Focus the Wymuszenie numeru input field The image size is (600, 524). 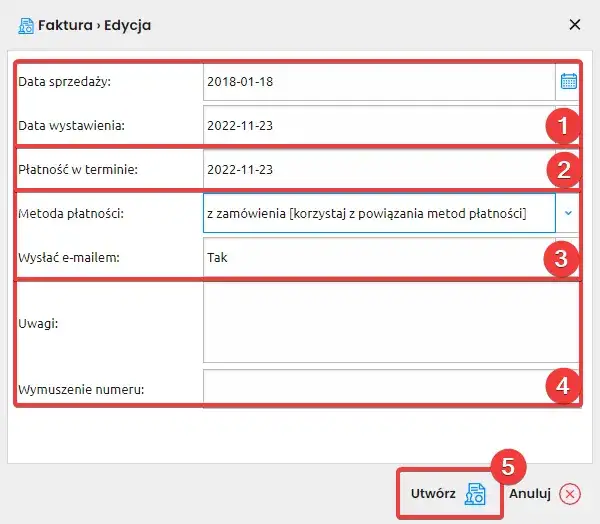(x=391, y=387)
